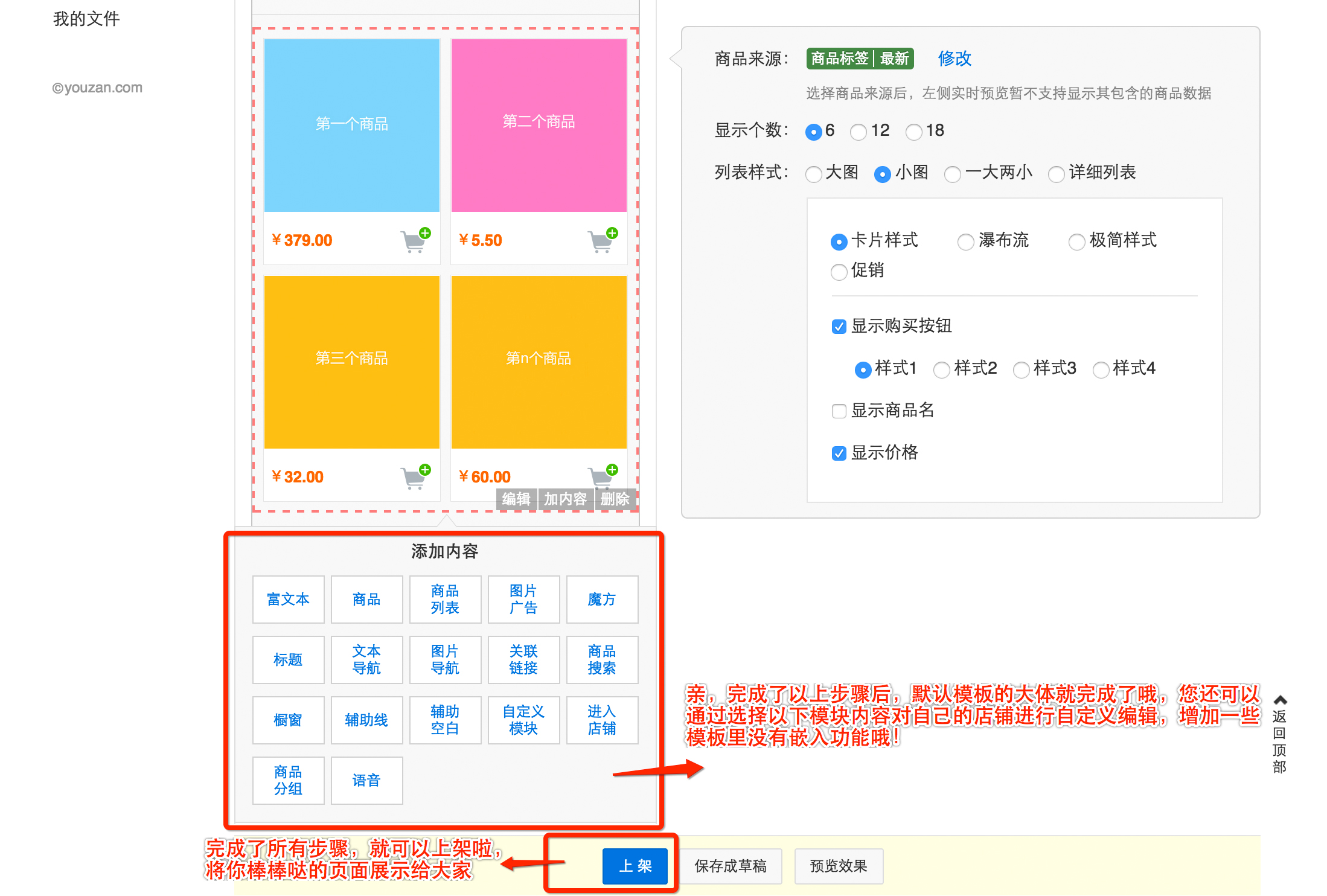Screen dimensions: 1327x896
Task: Click the ¥60.00 price text
Action: pyautogui.click(x=485, y=477)
